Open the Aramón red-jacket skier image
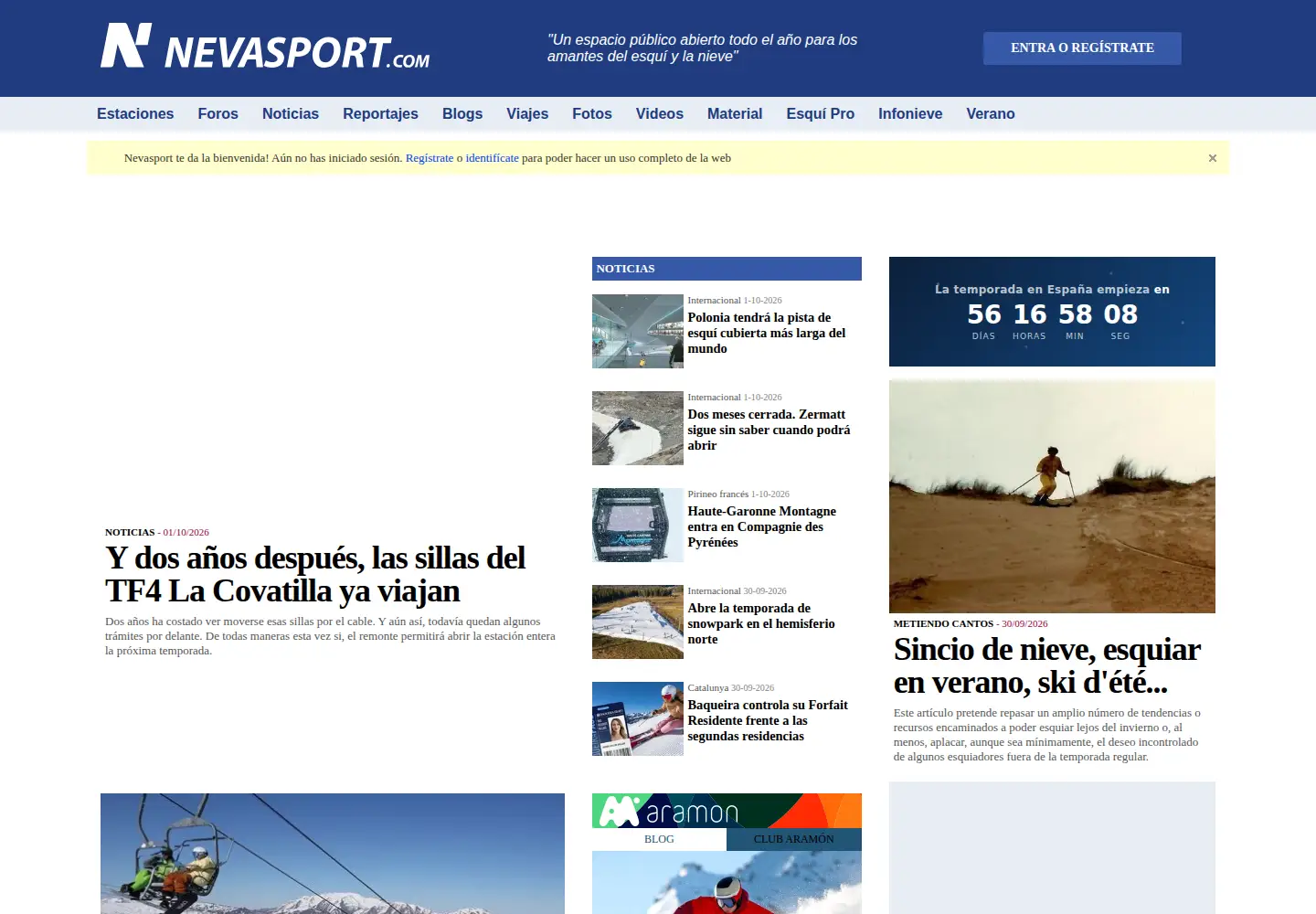The image size is (1316, 914). (727, 883)
